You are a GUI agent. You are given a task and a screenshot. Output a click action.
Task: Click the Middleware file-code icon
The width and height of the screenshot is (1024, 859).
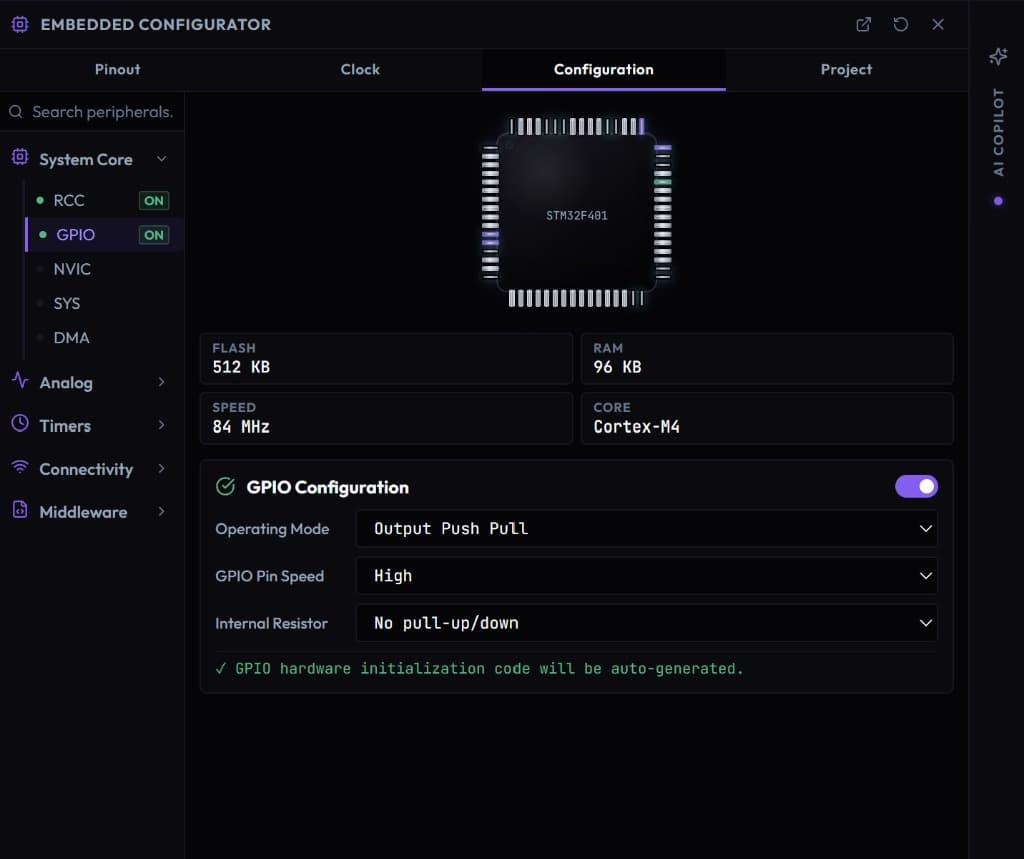tap(20, 510)
